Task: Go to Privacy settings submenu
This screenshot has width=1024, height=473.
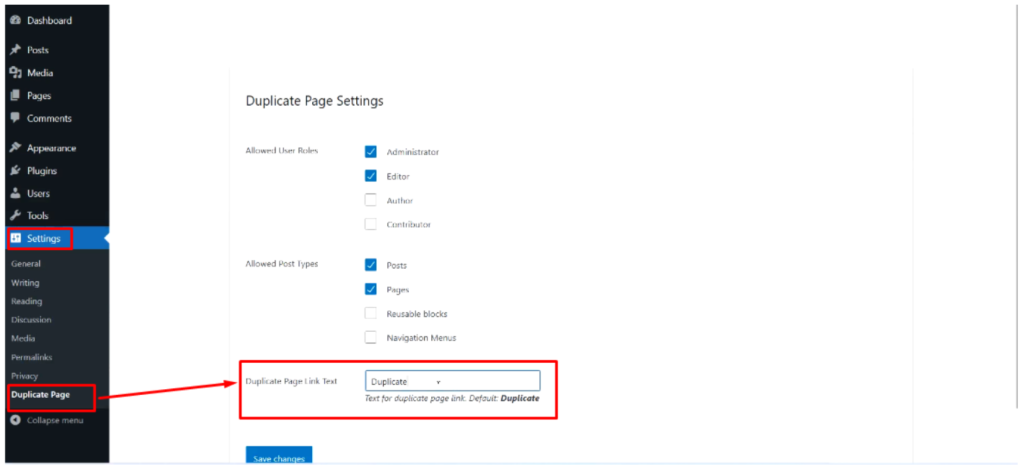Action: tap(25, 376)
